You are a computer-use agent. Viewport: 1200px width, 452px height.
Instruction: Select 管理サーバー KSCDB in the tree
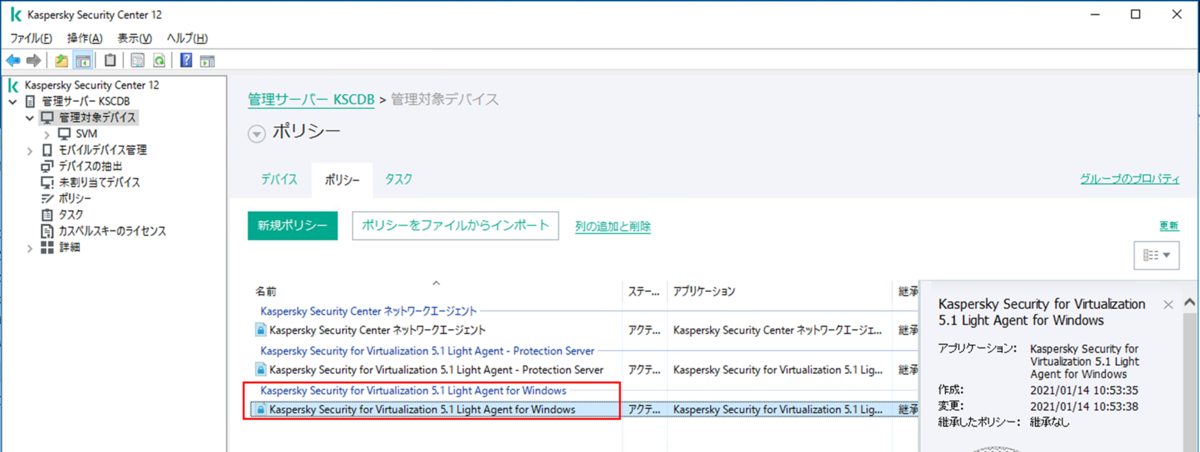coord(85,102)
